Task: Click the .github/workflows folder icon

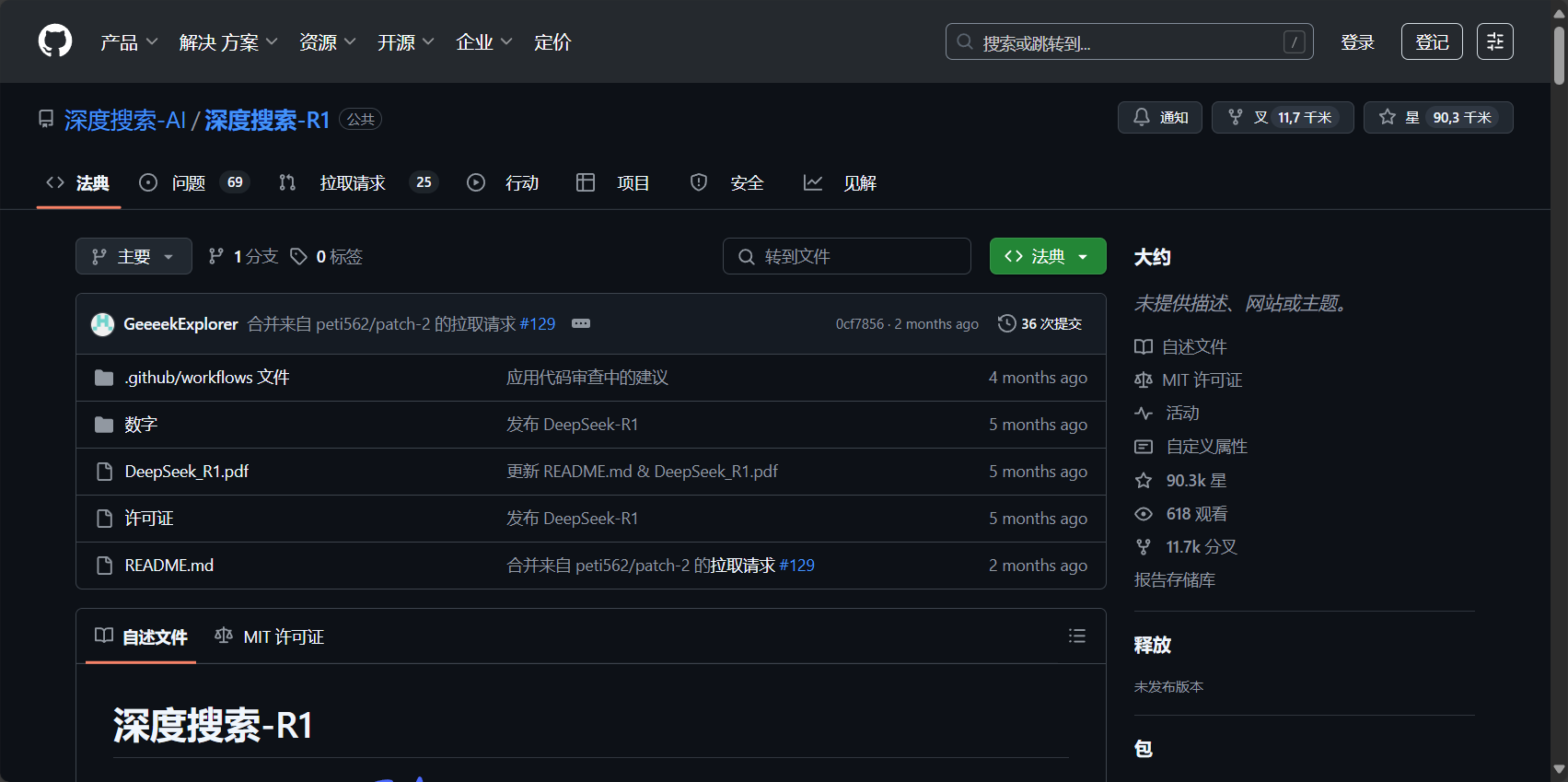Action: coord(104,378)
